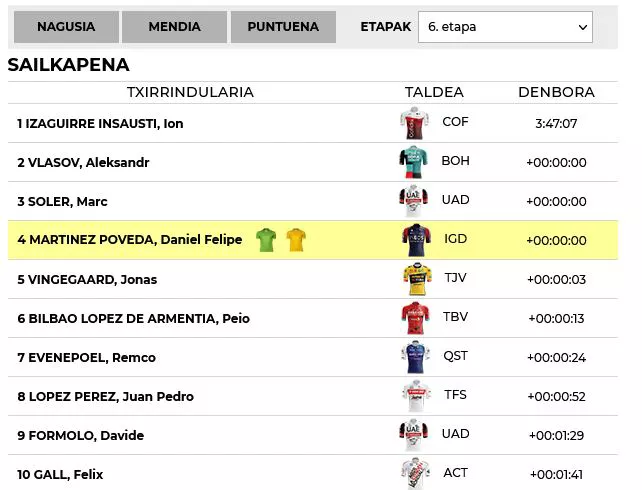642x490 pixels.
Task: Click the green jersey next to Martinez Poveda
Action: click(x=265, y=240)
